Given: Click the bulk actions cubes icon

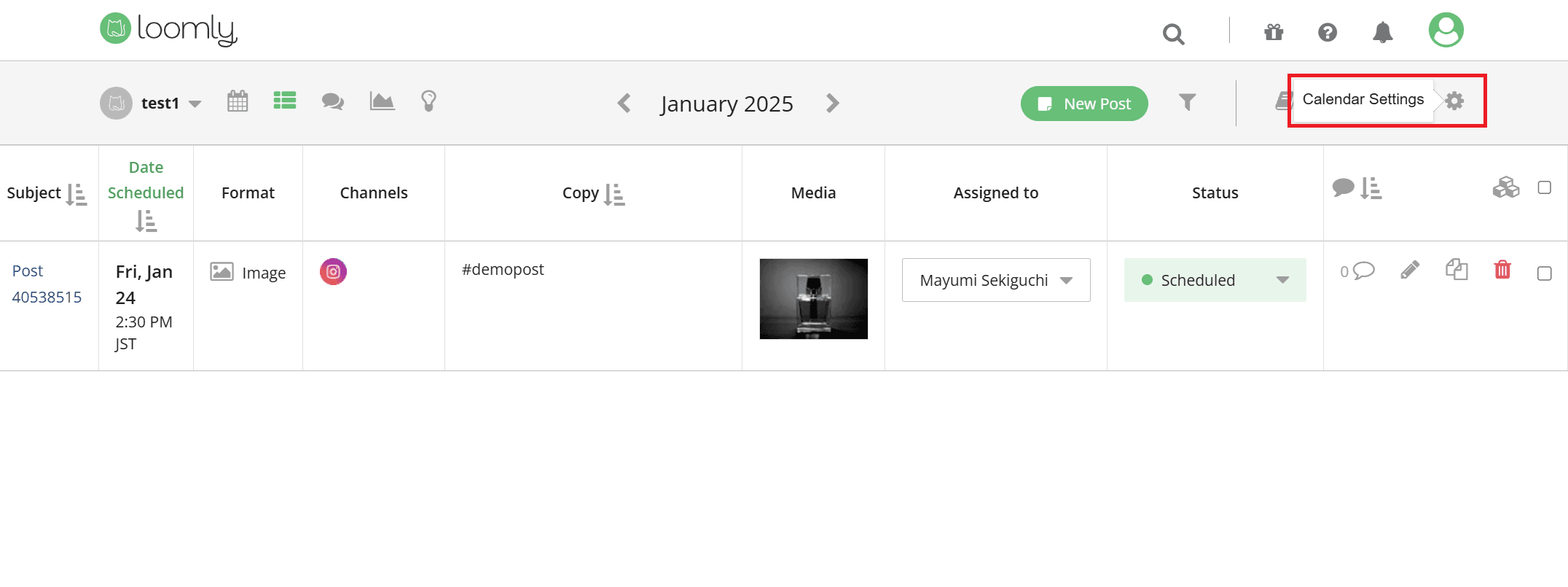Looking at the screenshot, I should coord(1505,187).
